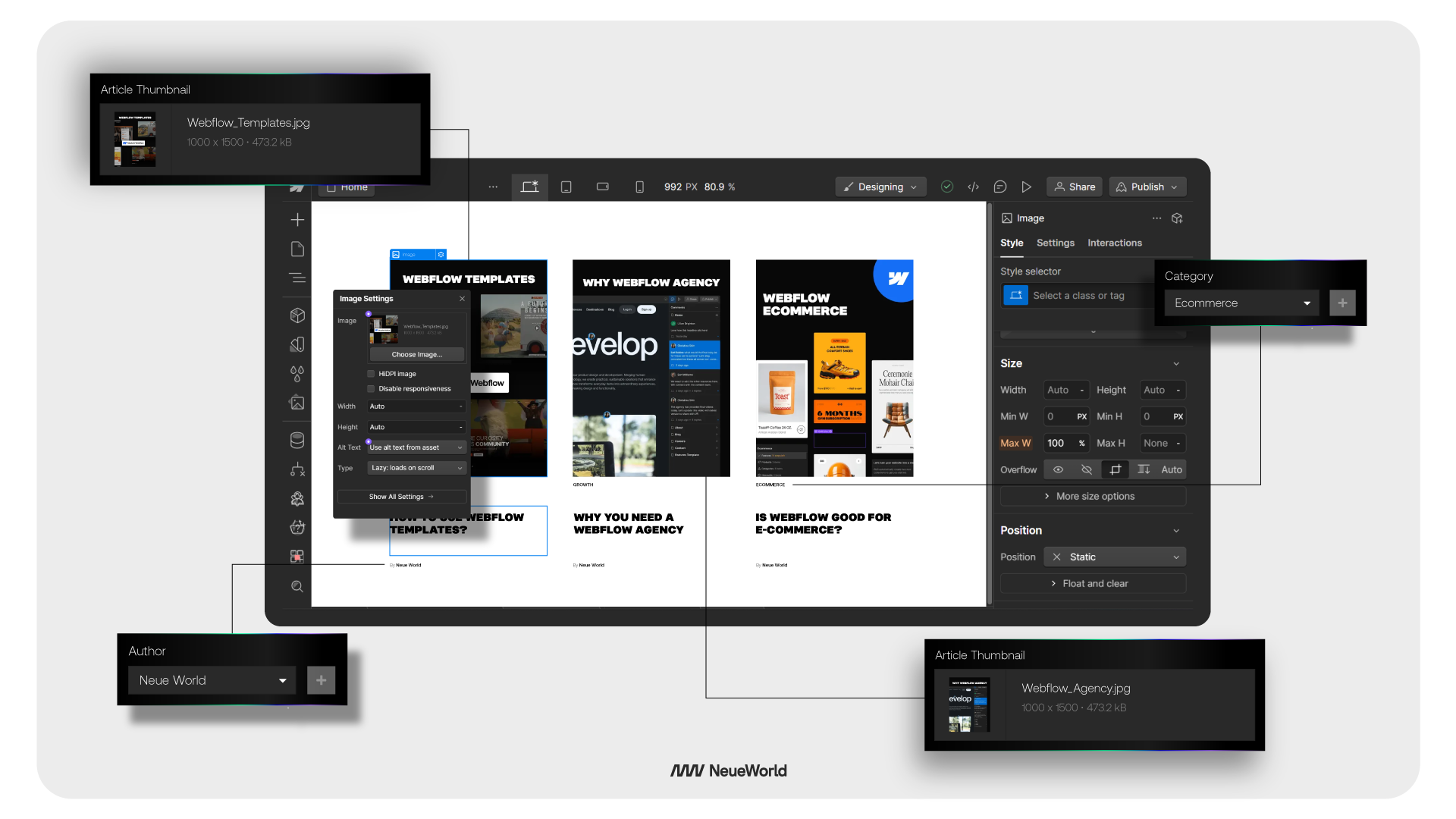
Task: Set overflow to visible (eye icon)
Action: tap(1058, 469)
